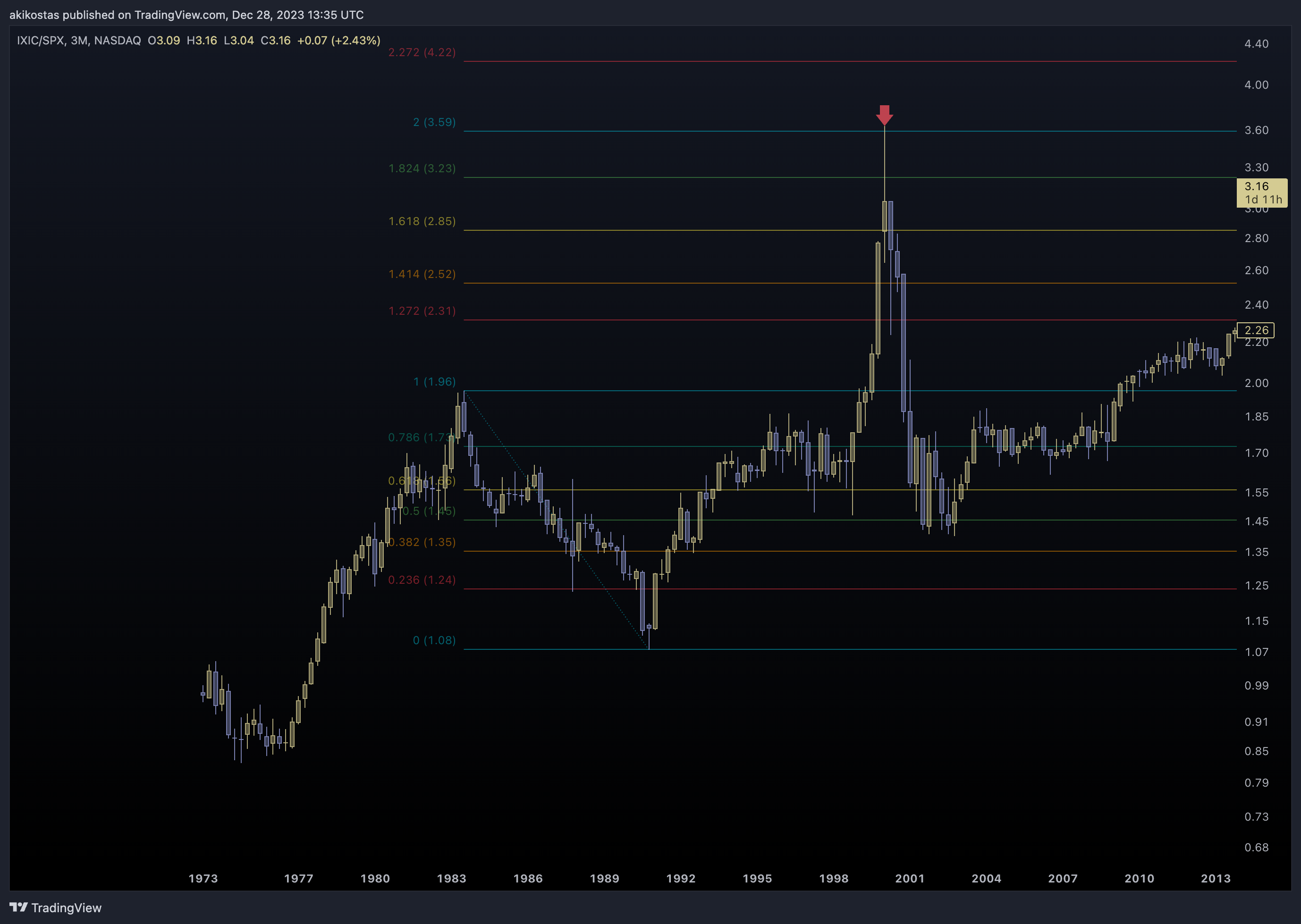Click the 2.26 price label box
The width and height of the screenshot is (1301, 924).
click(x=1256, y=330)
